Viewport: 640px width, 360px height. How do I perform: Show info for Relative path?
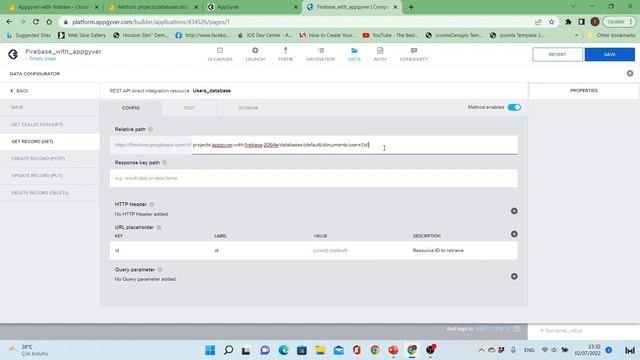click(x=150, y=129)
